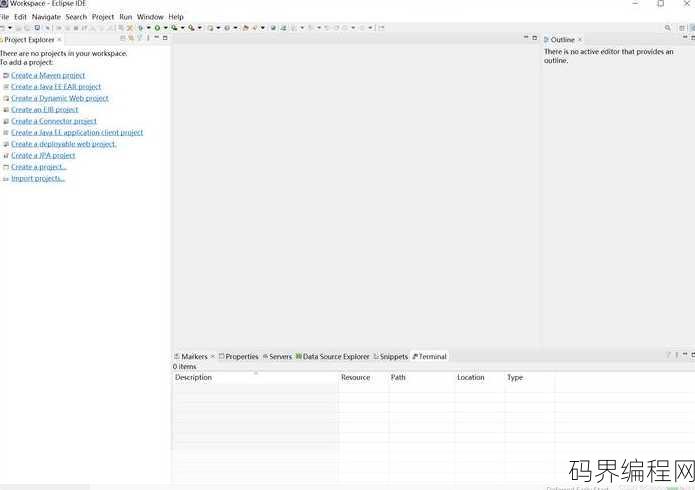
Task: Click the Open a Terminal monitor icon
Action: click(37, 27)
